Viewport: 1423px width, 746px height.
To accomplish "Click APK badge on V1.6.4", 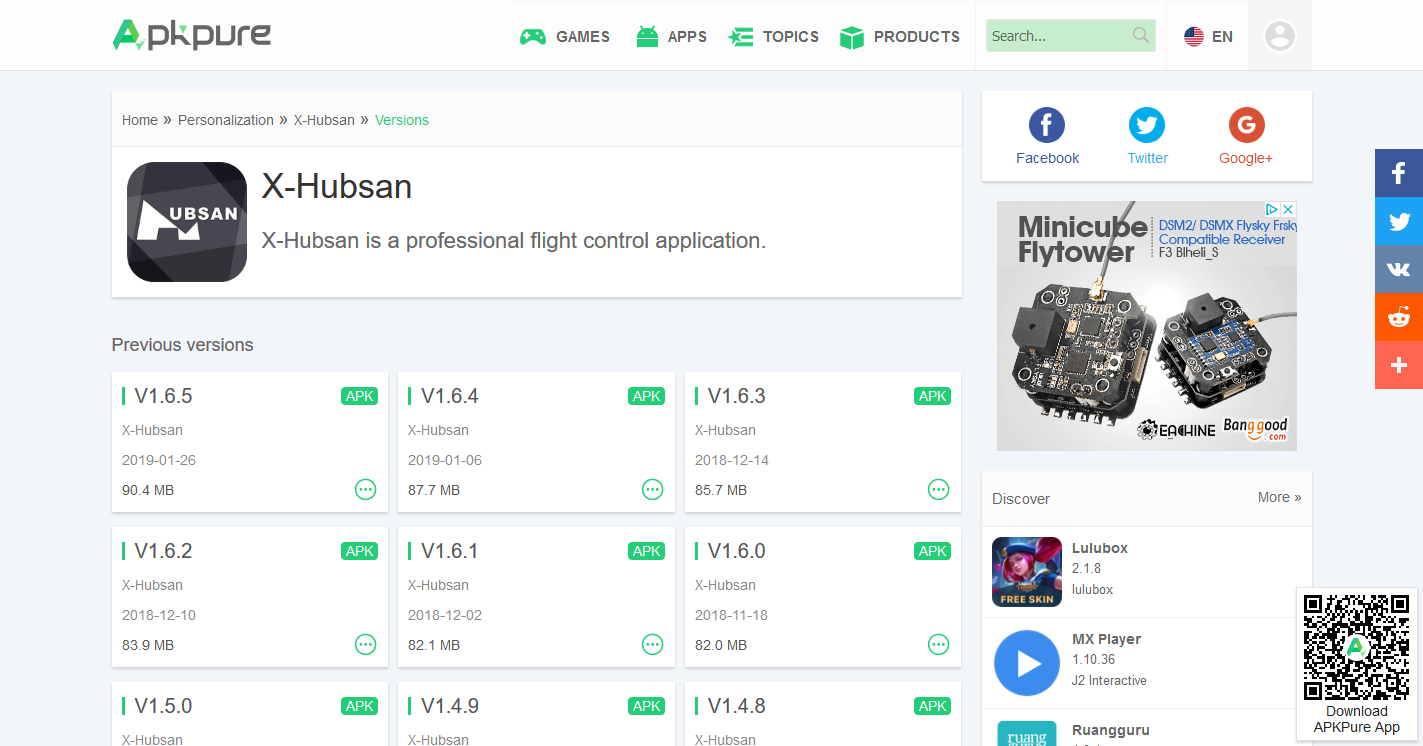I will point(646,396).
